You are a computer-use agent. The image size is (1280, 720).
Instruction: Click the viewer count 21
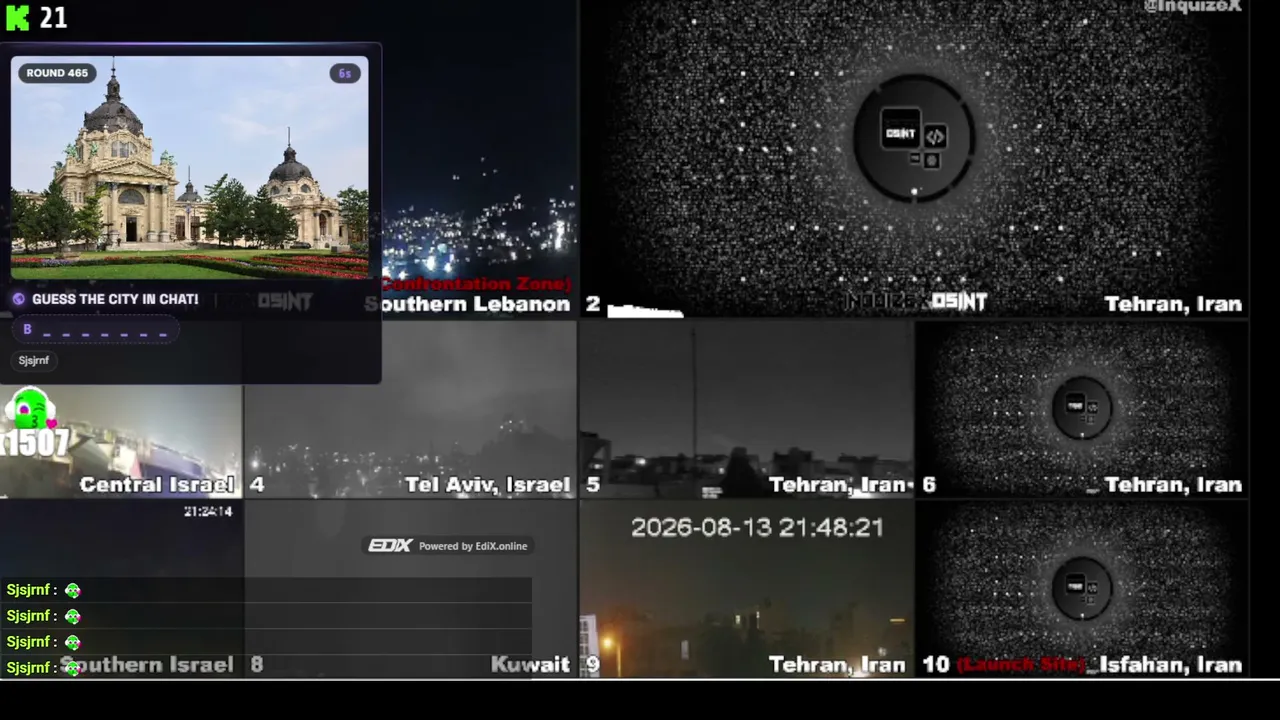pos(53,18)
